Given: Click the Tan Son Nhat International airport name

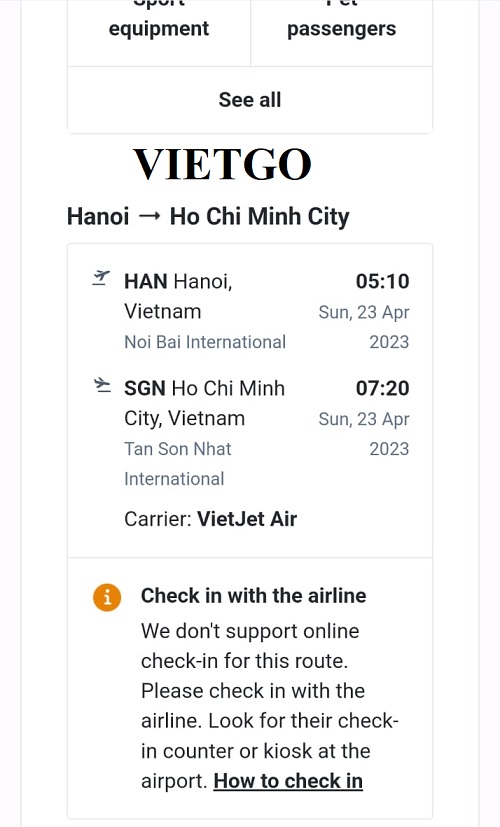Looking at the screenshot, I should coord(178,464).
